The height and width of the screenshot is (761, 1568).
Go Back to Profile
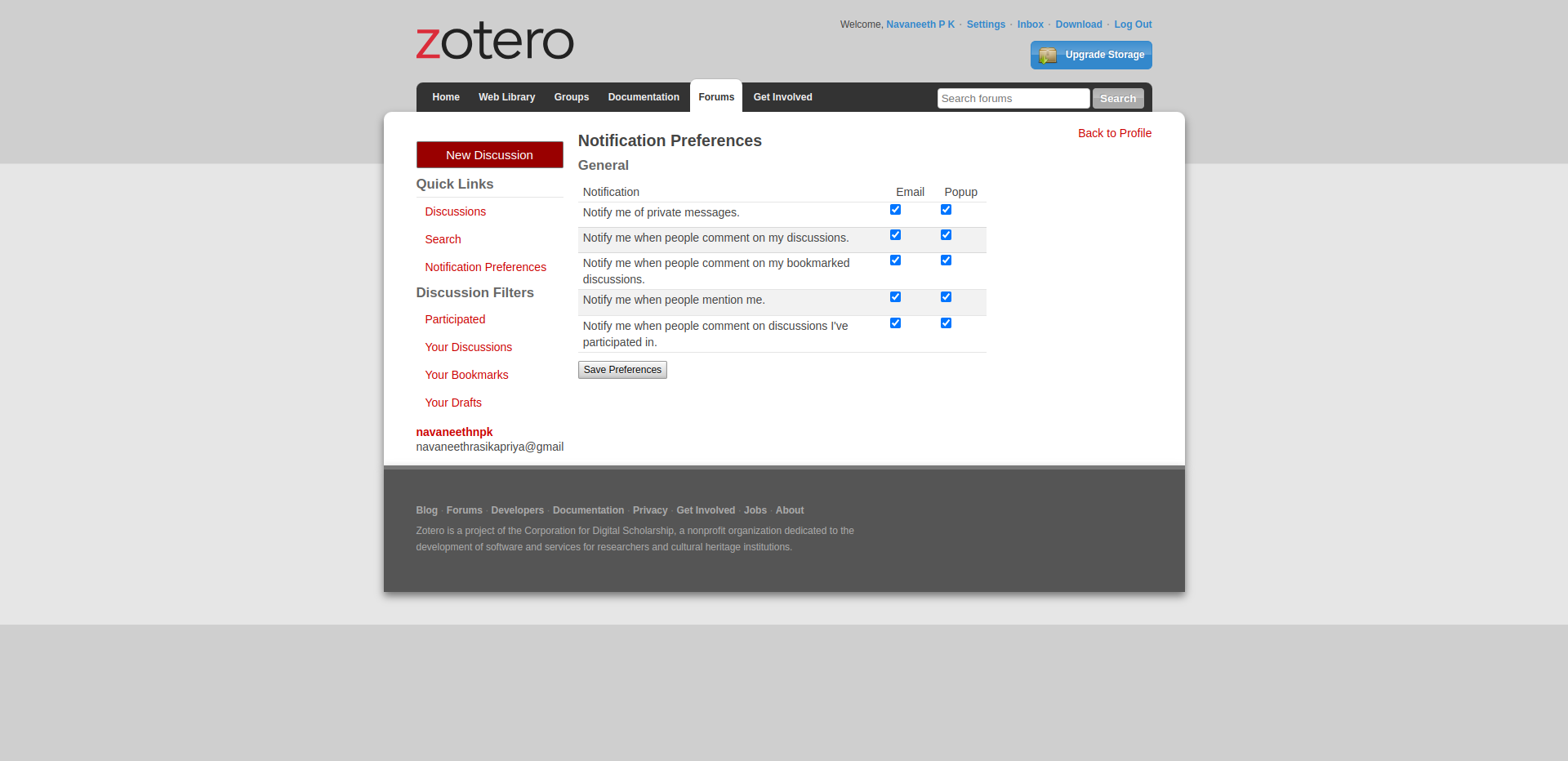coord(1115,133)
